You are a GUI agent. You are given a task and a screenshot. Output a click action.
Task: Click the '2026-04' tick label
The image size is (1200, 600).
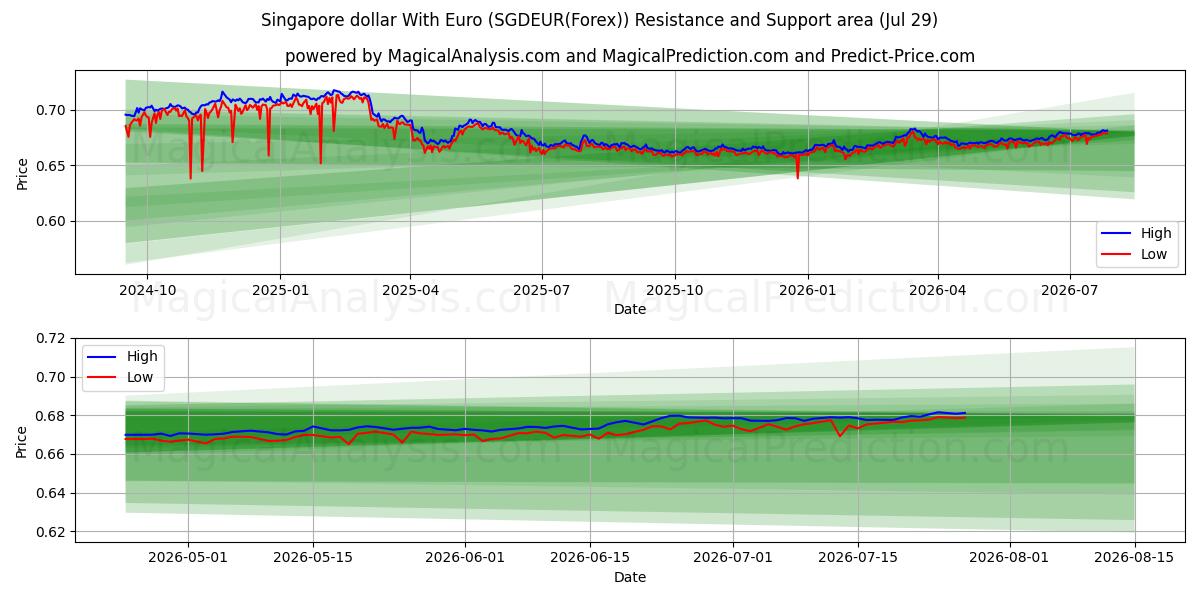938,290
